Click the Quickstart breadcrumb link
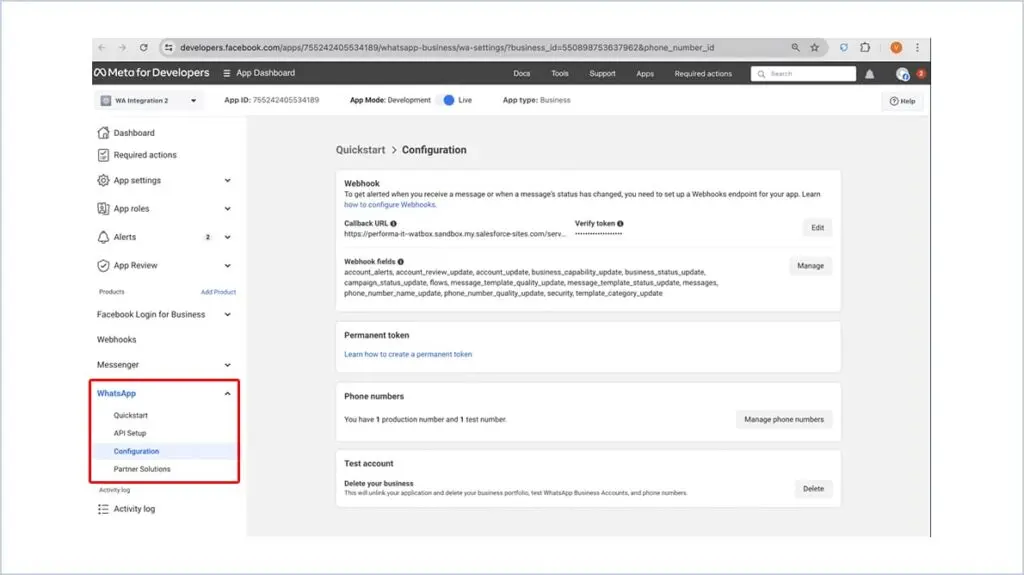This screenshot has height=575, width=1024. click(x=360, y=150)
